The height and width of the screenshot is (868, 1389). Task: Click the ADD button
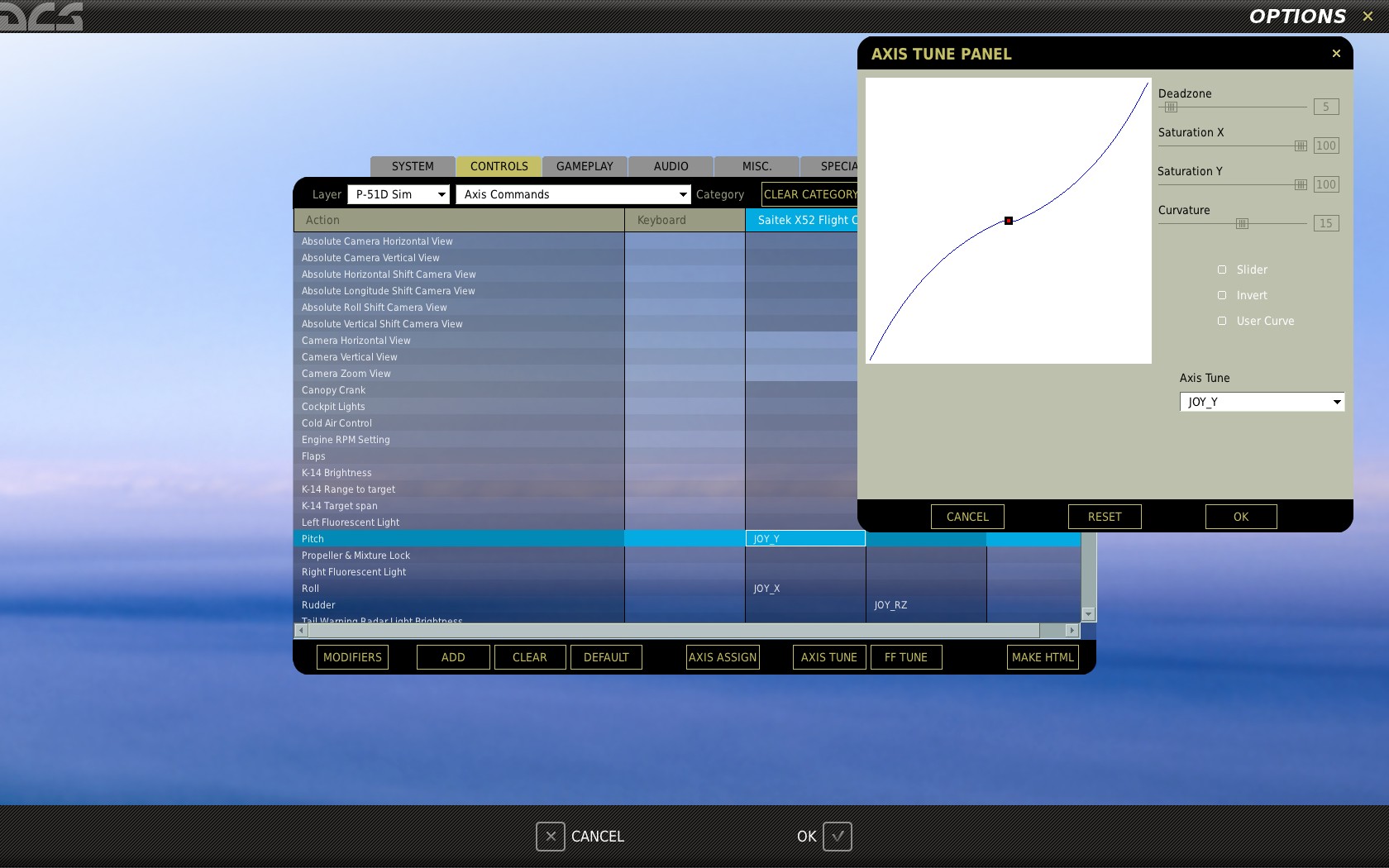tap(453, 657)
